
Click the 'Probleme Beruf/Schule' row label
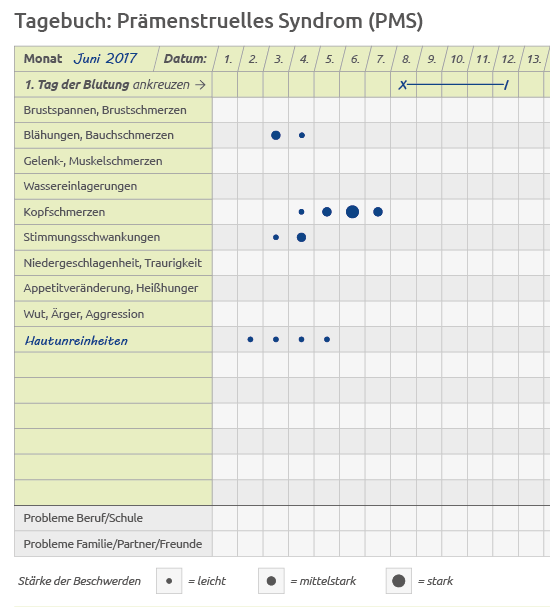pos(83,518)
